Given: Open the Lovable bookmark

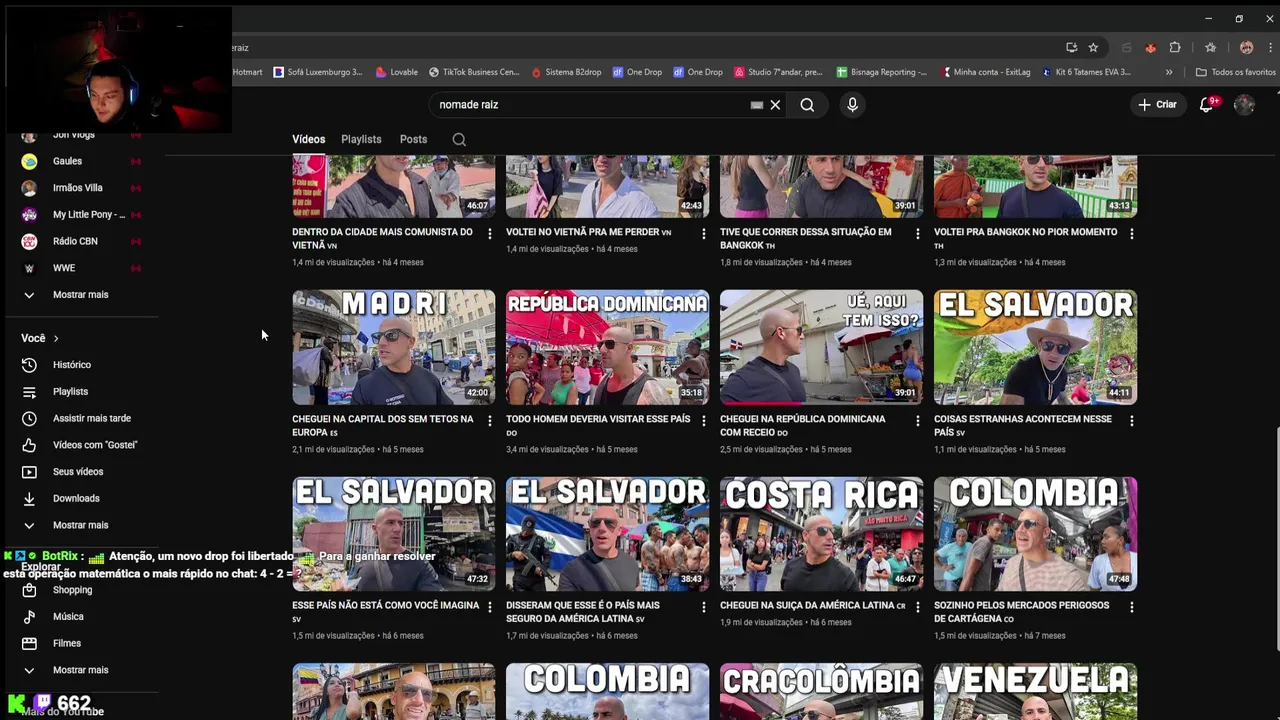Looking at the screenshot, I should [396, 72].
